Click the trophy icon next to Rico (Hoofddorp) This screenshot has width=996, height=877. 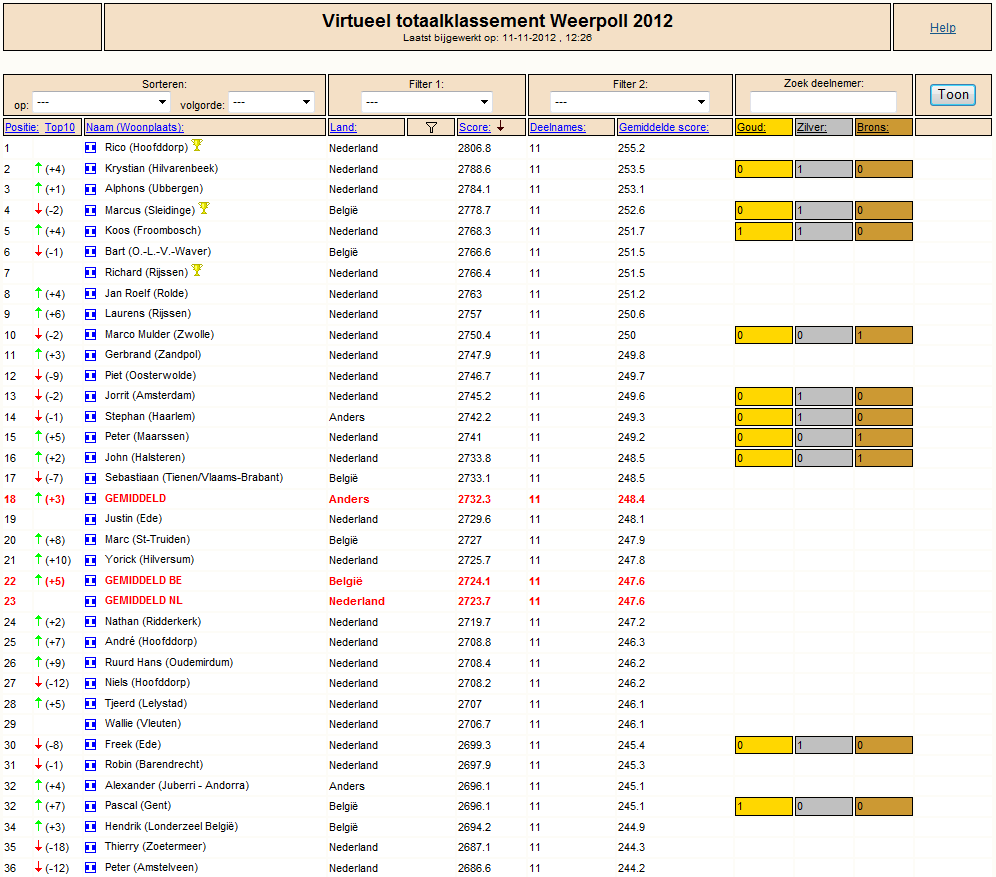point(197,145)
